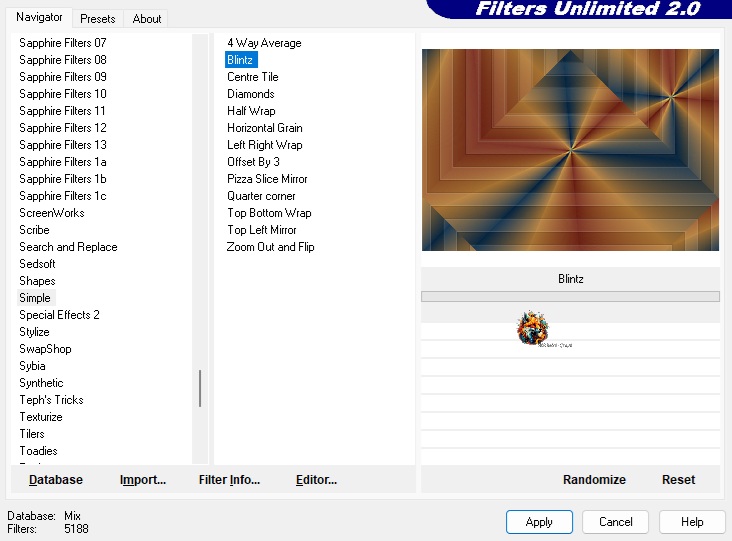The width and height of the screenshot is (732, 541).
Task: Select the ScreenWorks category
Action: pos(52,213)
